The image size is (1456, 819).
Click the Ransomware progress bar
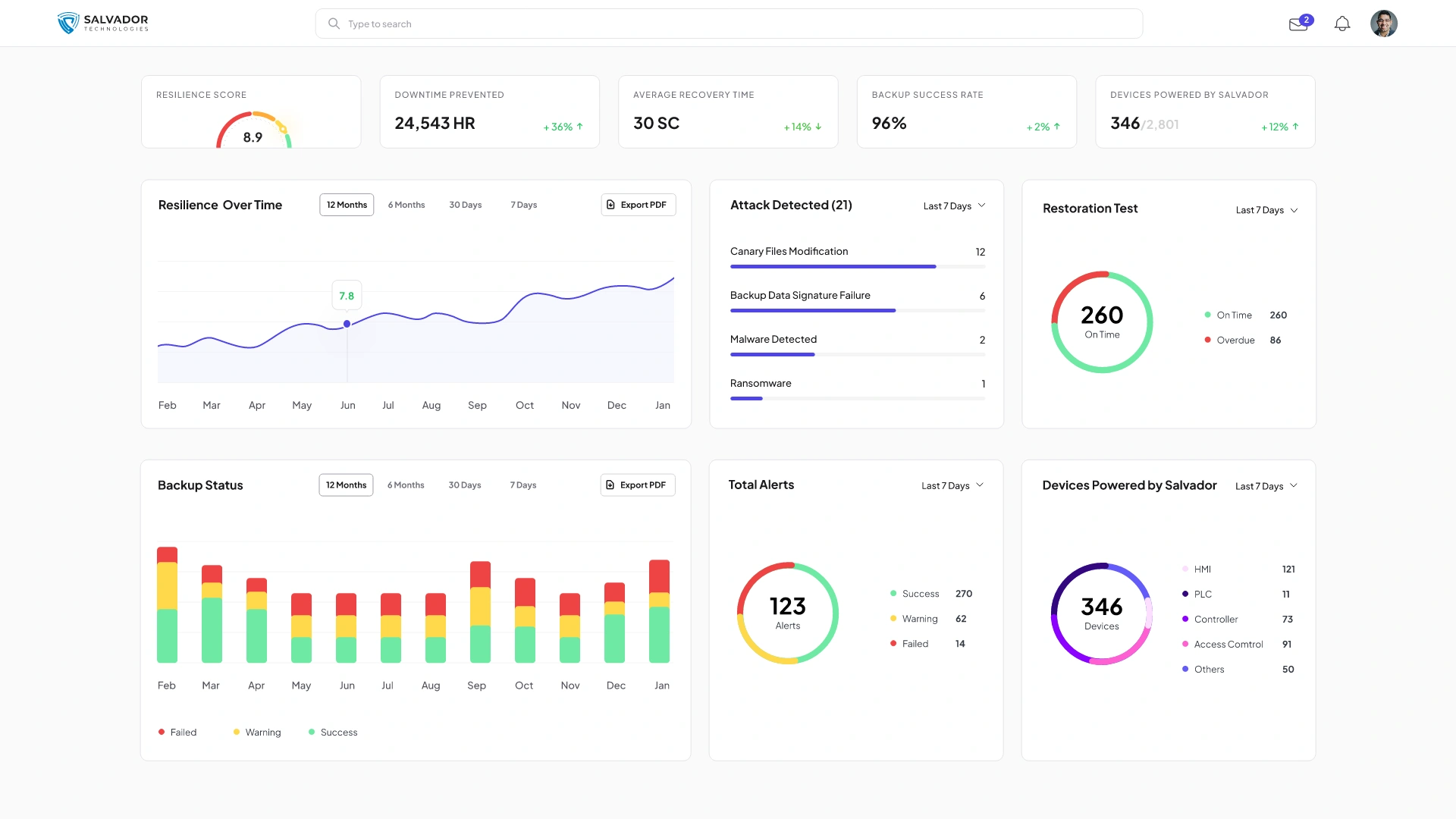[858, 398]
